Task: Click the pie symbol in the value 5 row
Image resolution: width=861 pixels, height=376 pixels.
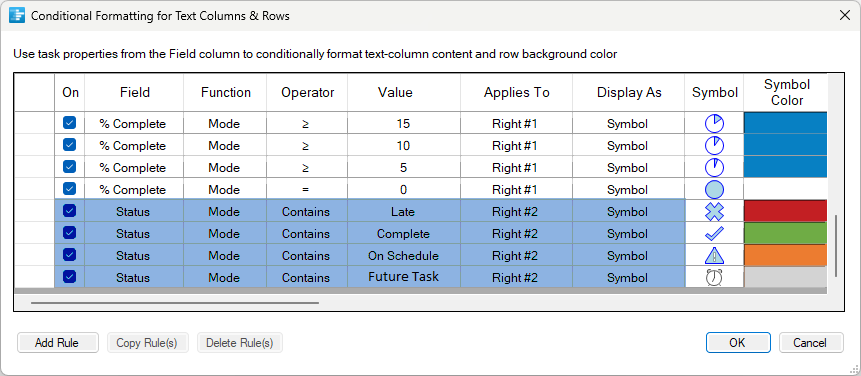Action: pyautogui.click(x=714, y=167)
